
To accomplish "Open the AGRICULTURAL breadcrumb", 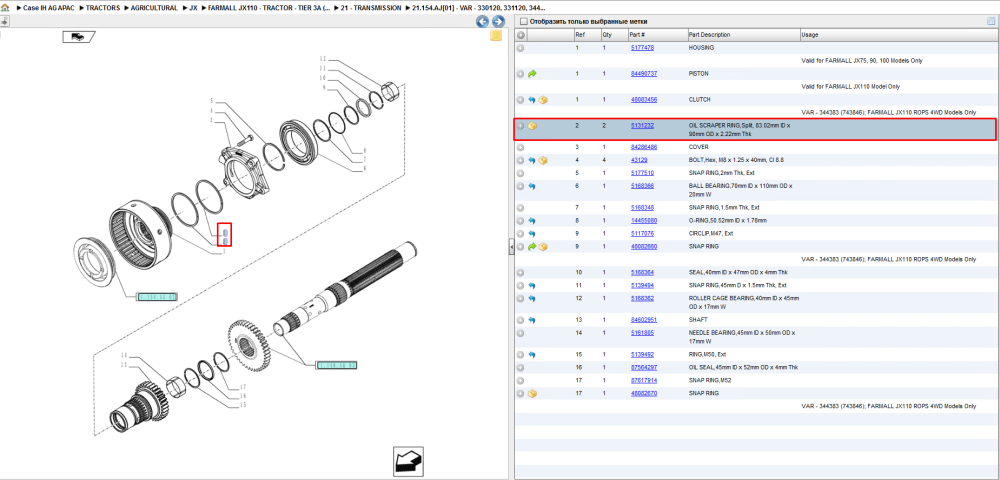I will (x=154, y=8).
